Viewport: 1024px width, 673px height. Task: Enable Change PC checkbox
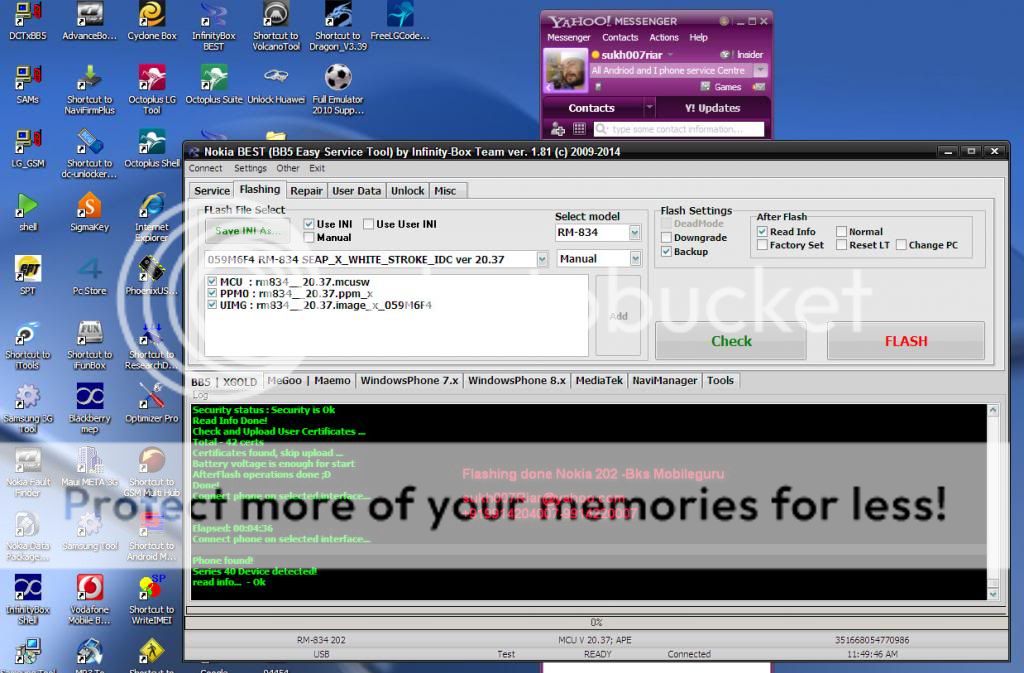901,245
